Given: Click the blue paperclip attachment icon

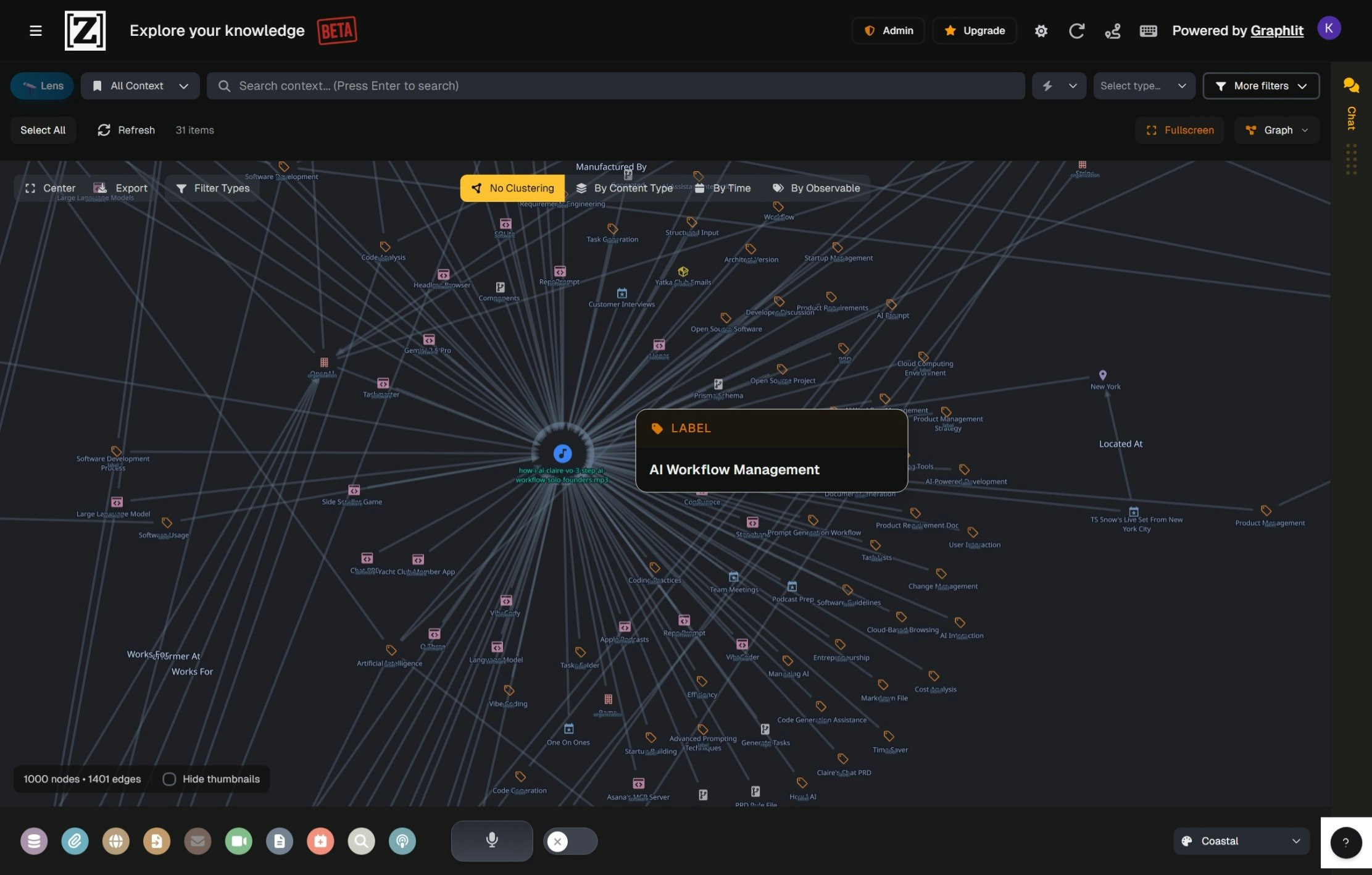Looking at the screenshot, I should [75, 841].
